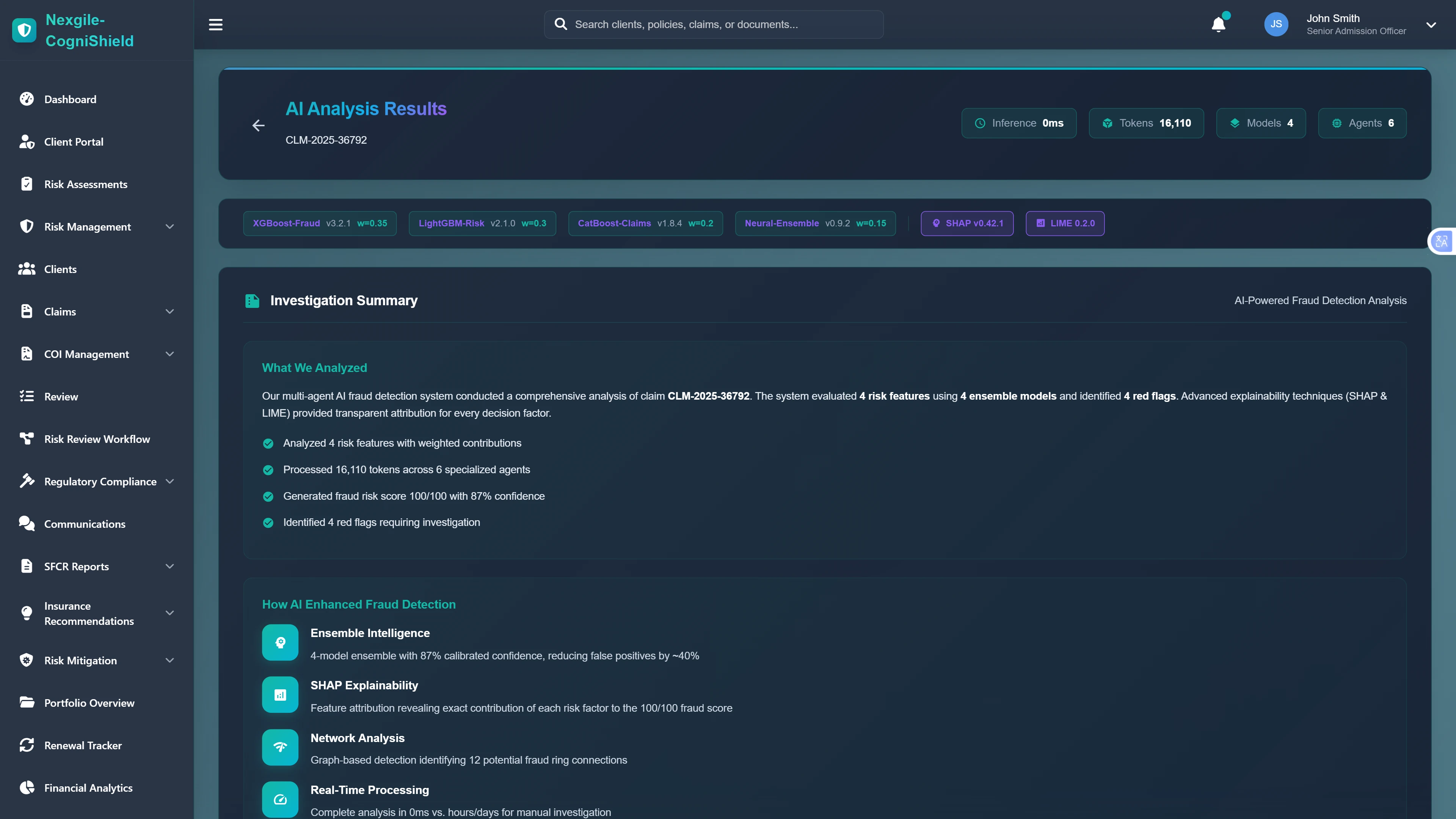Click the back arrow beside AI Analysis Results
The width and height of the screenshot is (1456, 819).
pos(258,126)
